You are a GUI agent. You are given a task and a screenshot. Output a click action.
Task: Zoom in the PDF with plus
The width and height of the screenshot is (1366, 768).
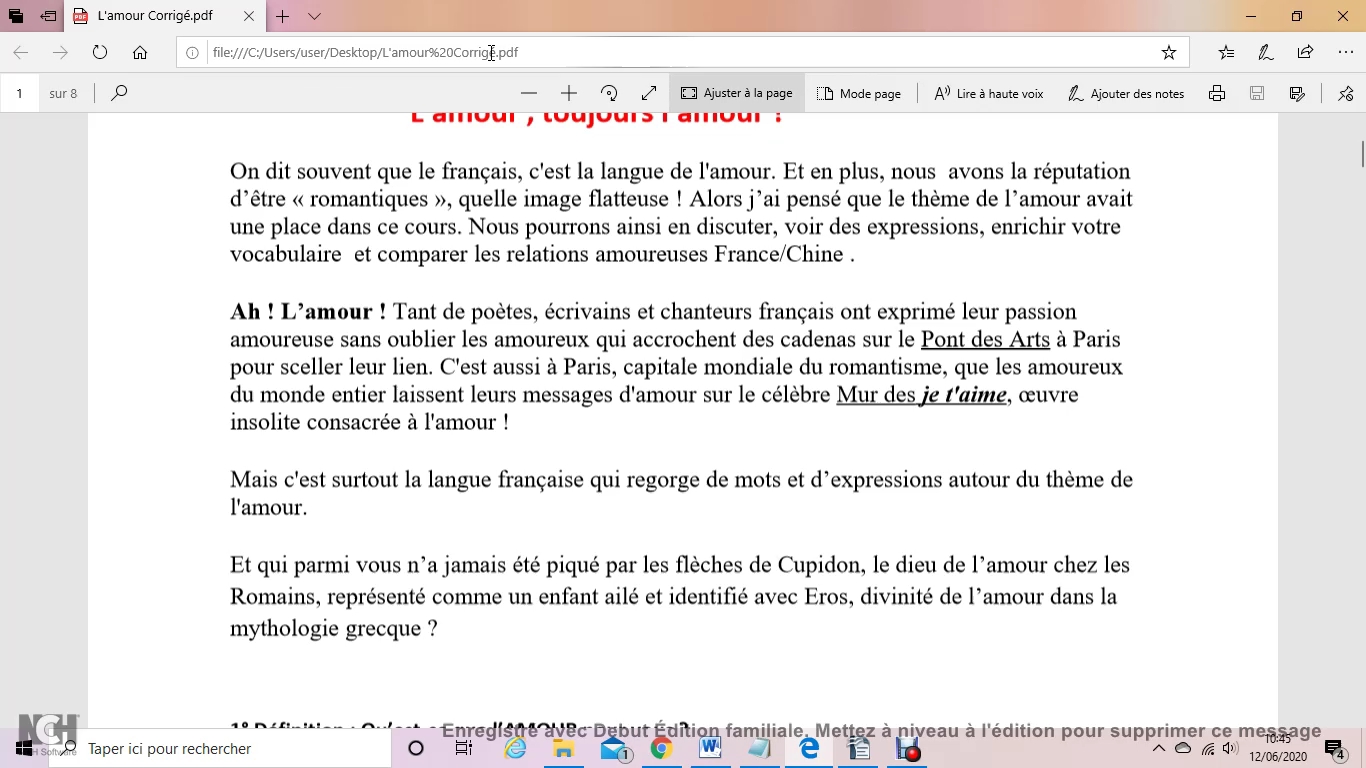[569, 93]
